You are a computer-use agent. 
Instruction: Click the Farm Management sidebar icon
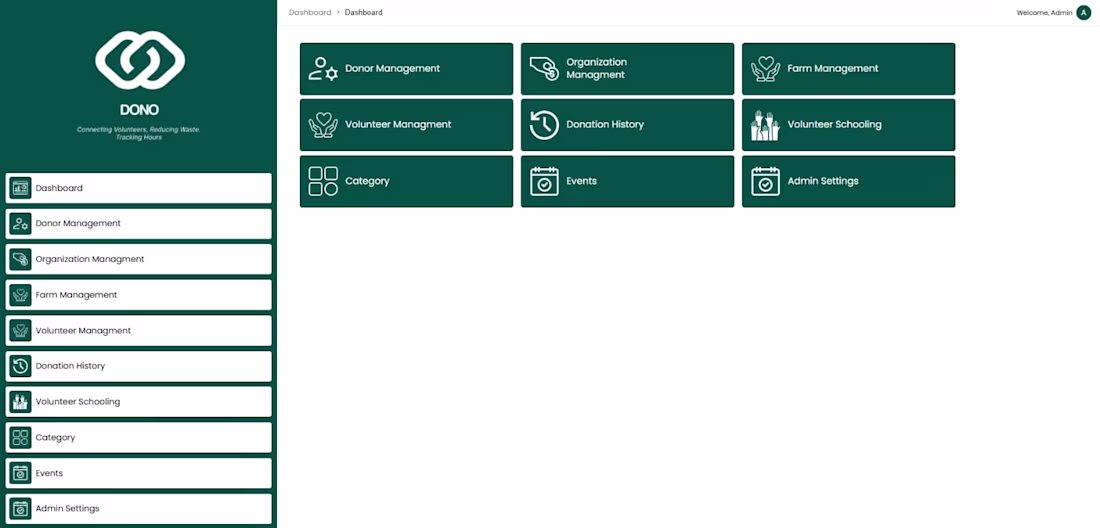click(x=20, y=295)
